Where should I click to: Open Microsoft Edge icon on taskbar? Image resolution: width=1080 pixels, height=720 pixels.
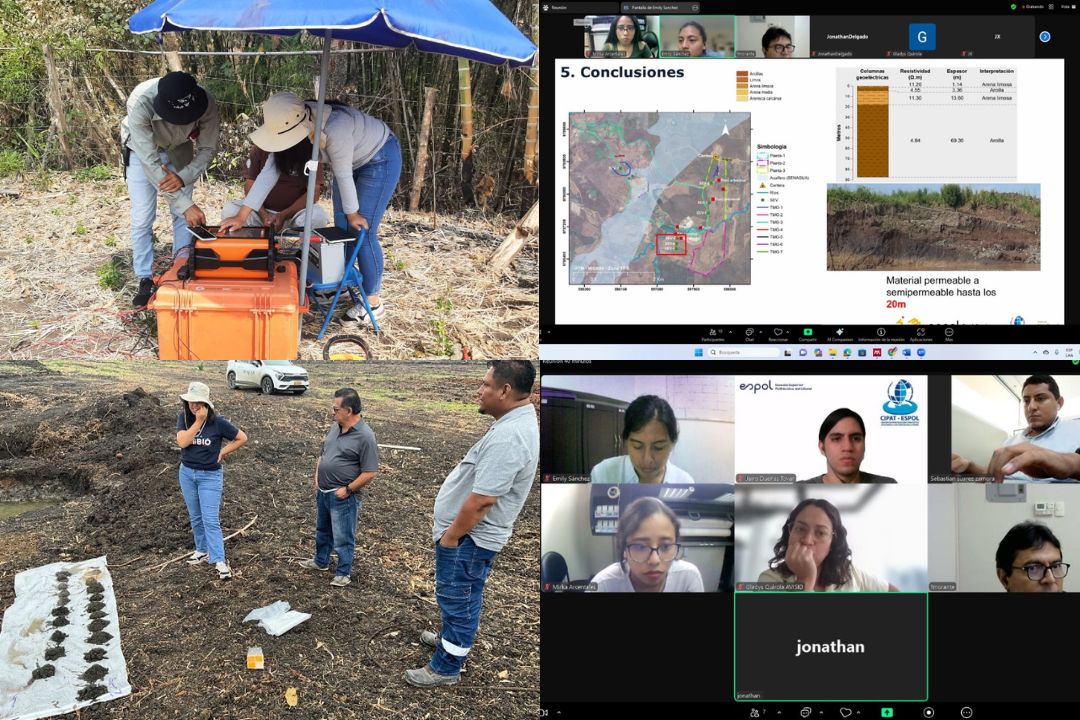pyautogui.click(x=847, y=353)
